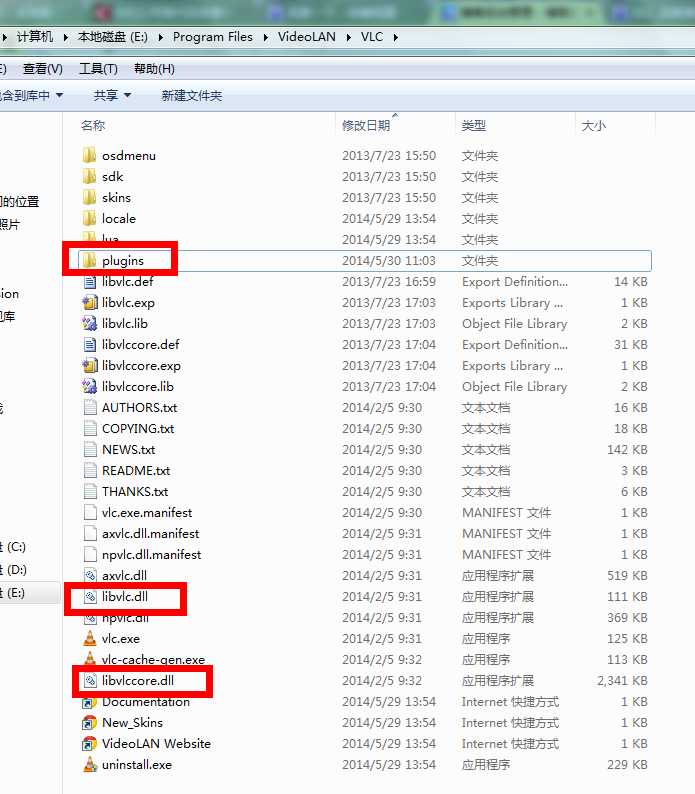The height and width of the screenshot is (794, 695).
Task: Expand the arrow after 计算机 in address bar
Action: [x=66, y=37]
